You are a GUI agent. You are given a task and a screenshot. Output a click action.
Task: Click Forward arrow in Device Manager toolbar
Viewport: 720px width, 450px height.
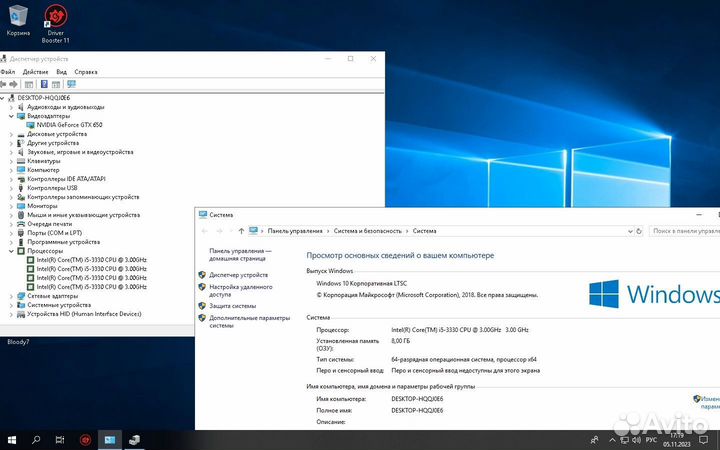(13, 84)
